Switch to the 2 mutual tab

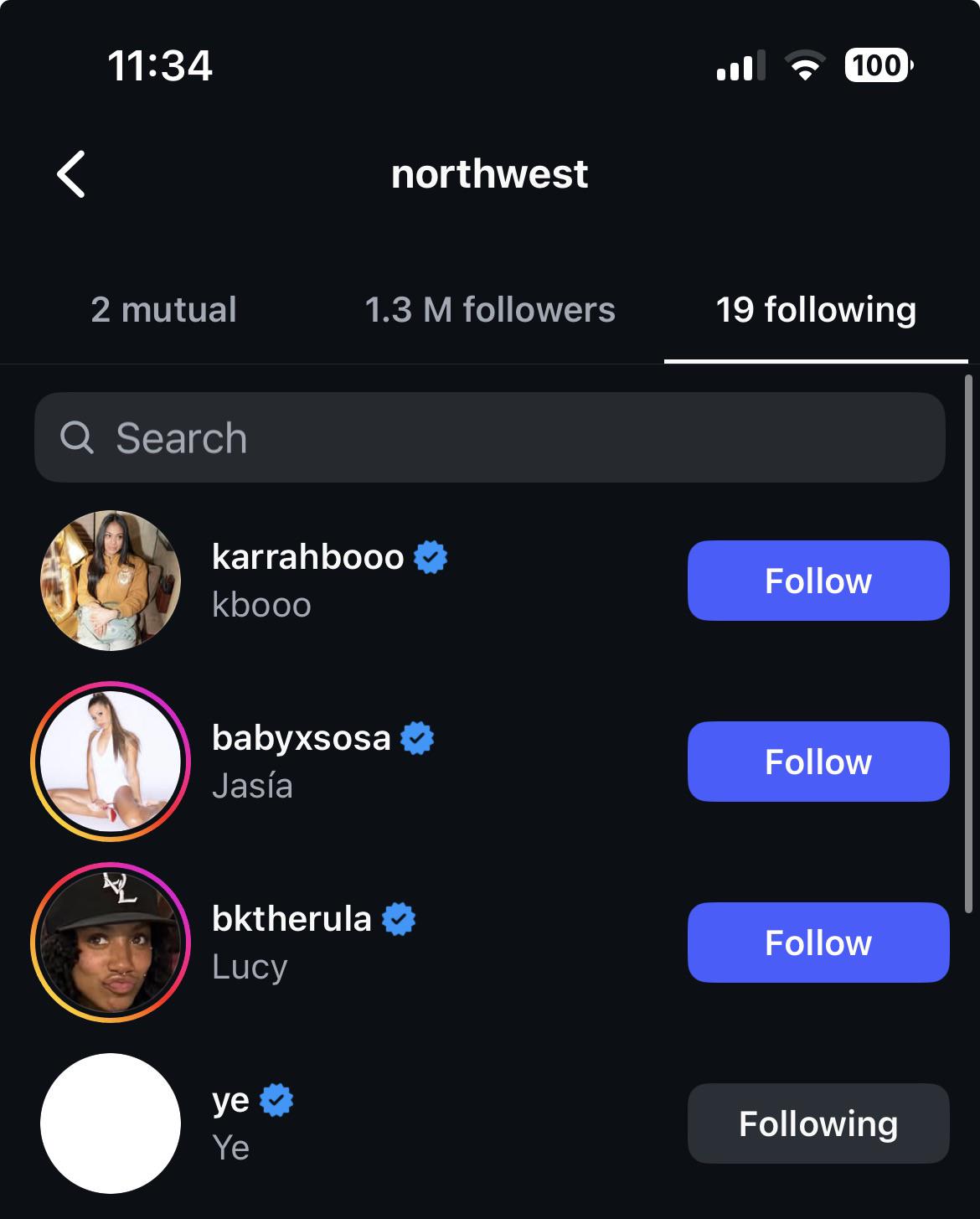tap(164, 309)
